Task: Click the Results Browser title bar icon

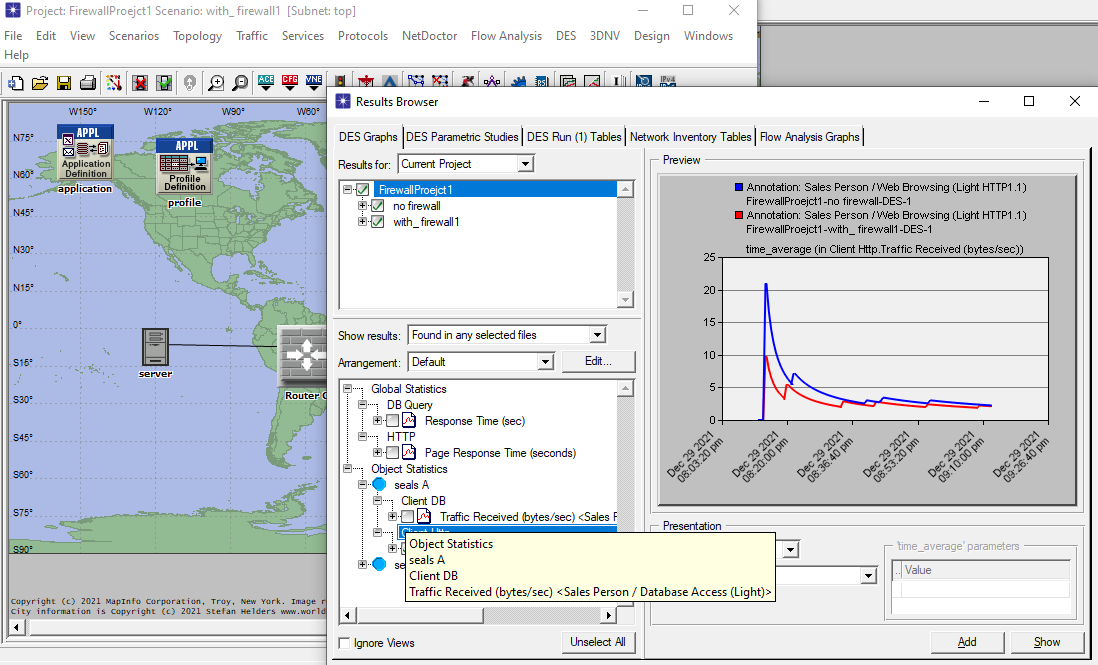Action: pyautogui.click(x=342, y=102)
